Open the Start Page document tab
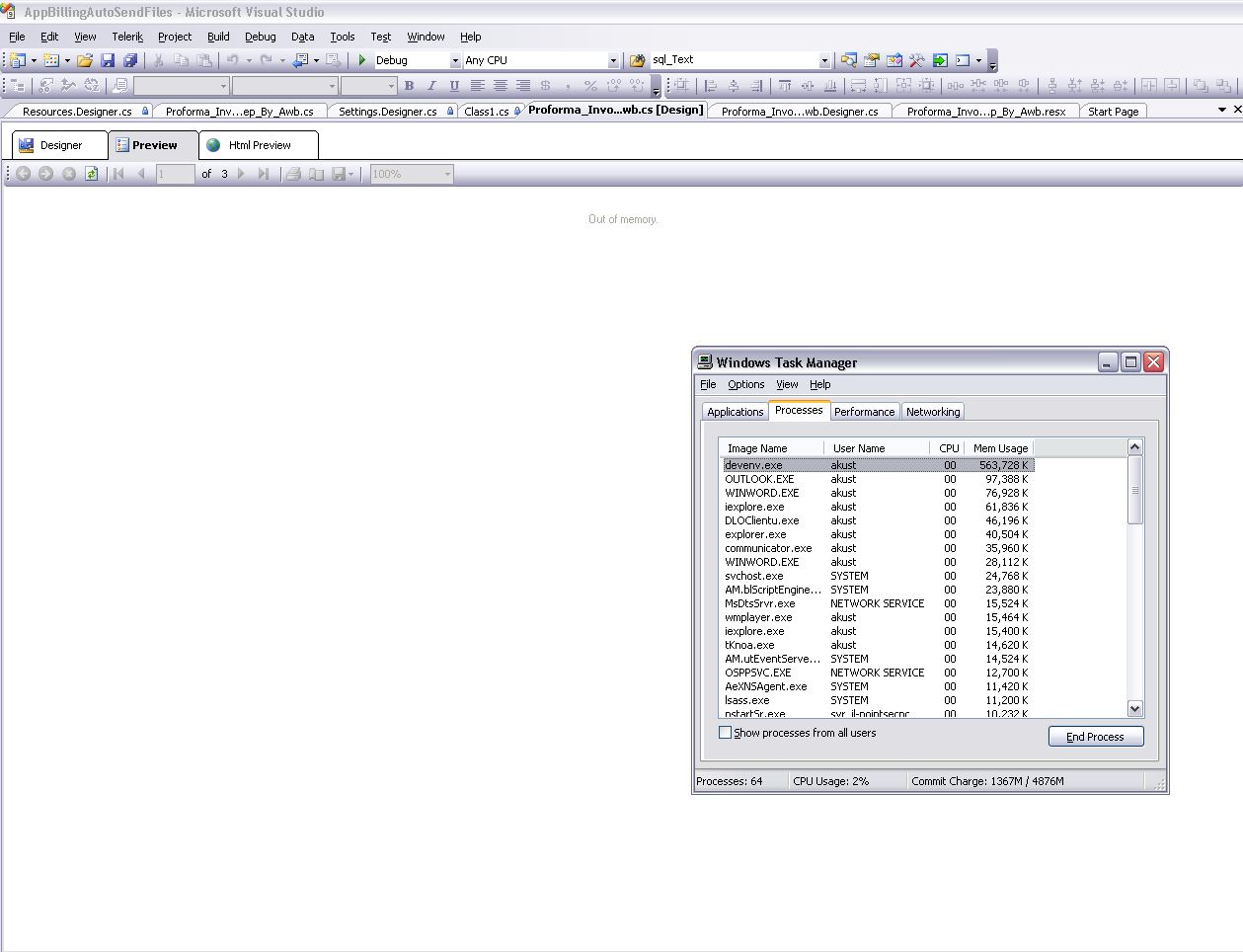Screen dimensions: 1243x952 click(1113, 112)
